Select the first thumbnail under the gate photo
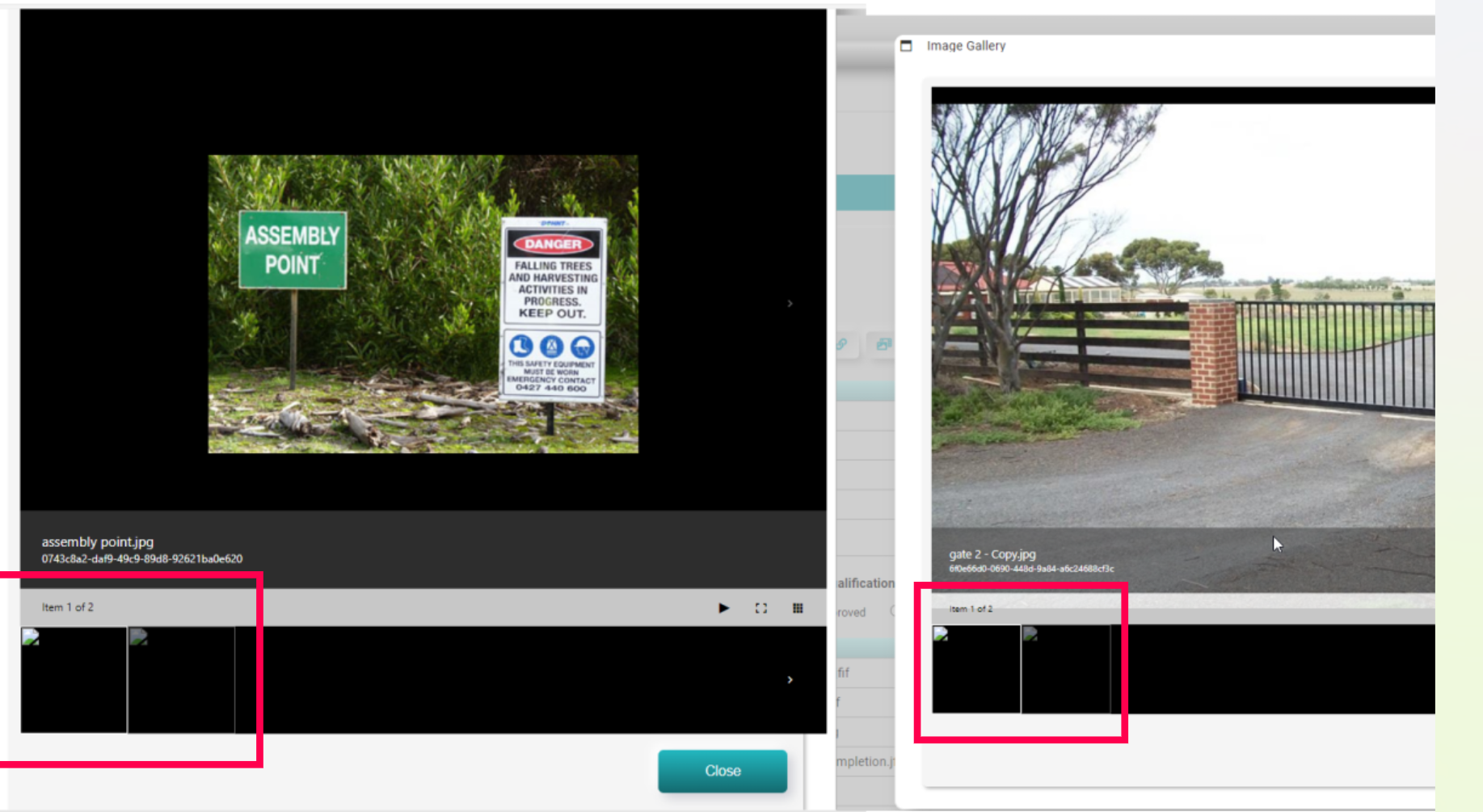Viewport: 1483px width, 812px height. (976, 669)
